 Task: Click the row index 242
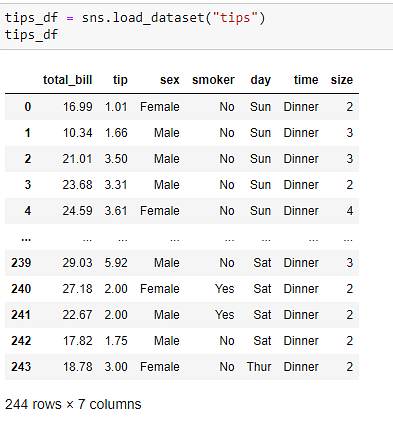click(21, 341)
